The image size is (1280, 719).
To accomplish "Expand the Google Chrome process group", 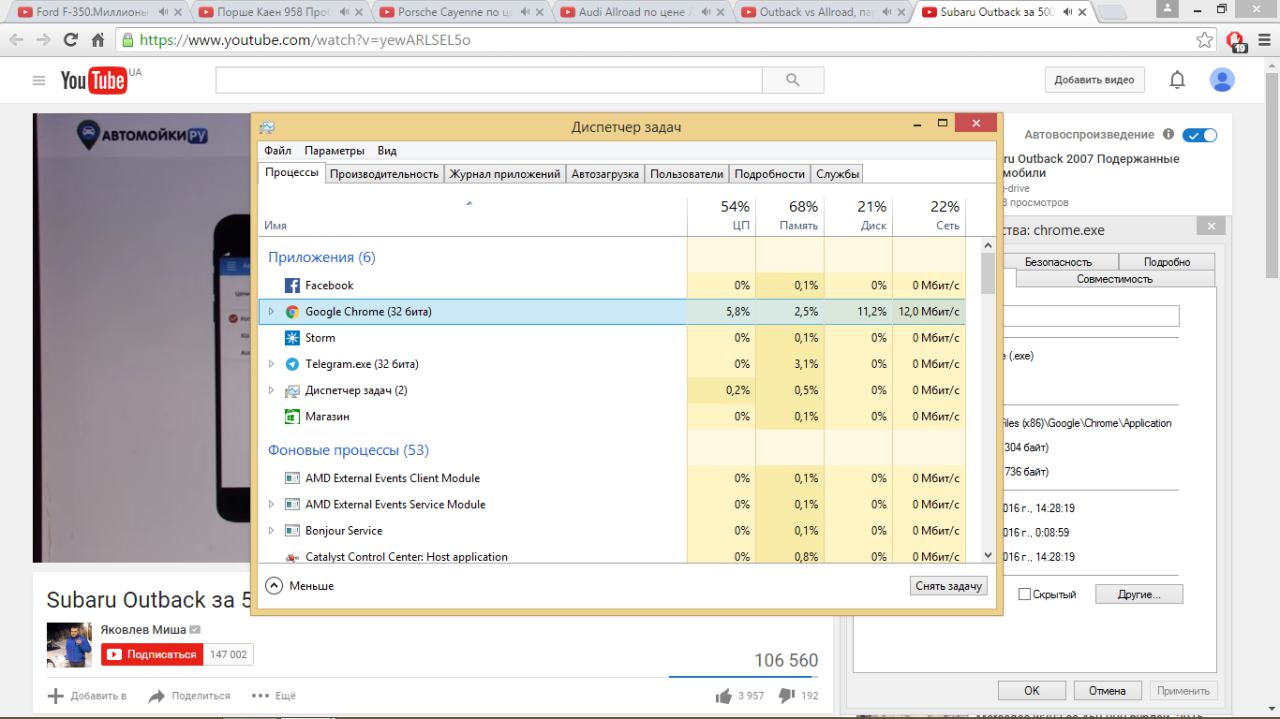I will 270,312.
